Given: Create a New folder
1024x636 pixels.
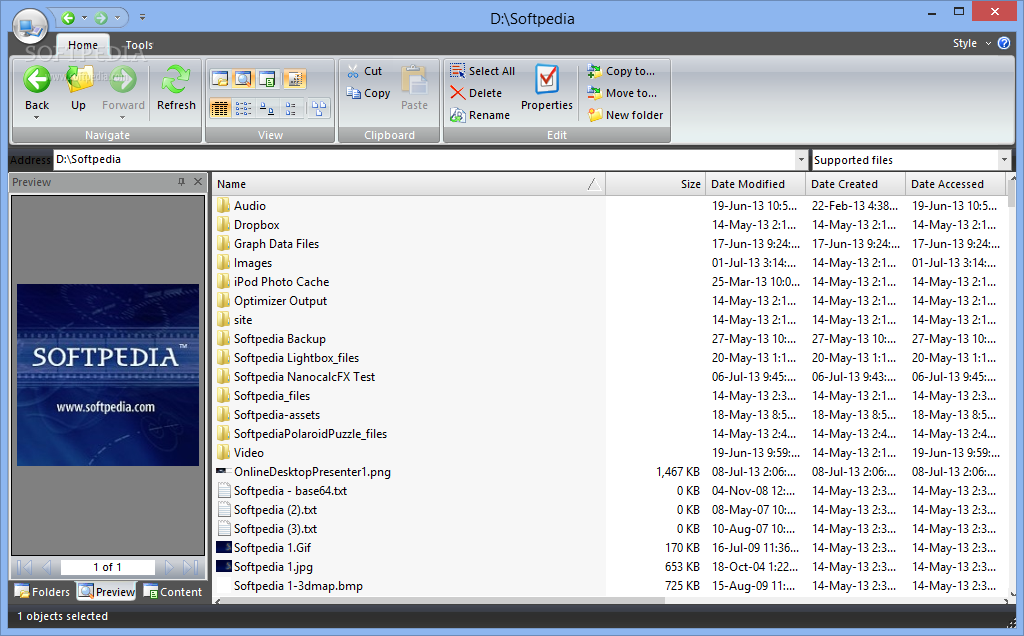Looking at the screenshot, I should 625,116.
